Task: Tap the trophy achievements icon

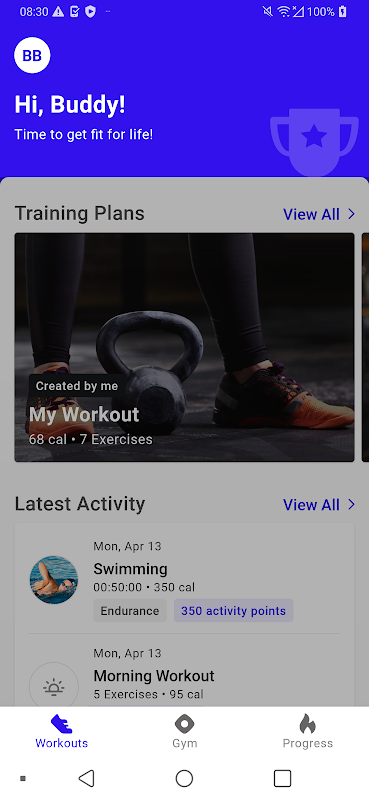Action: [314, 142]
